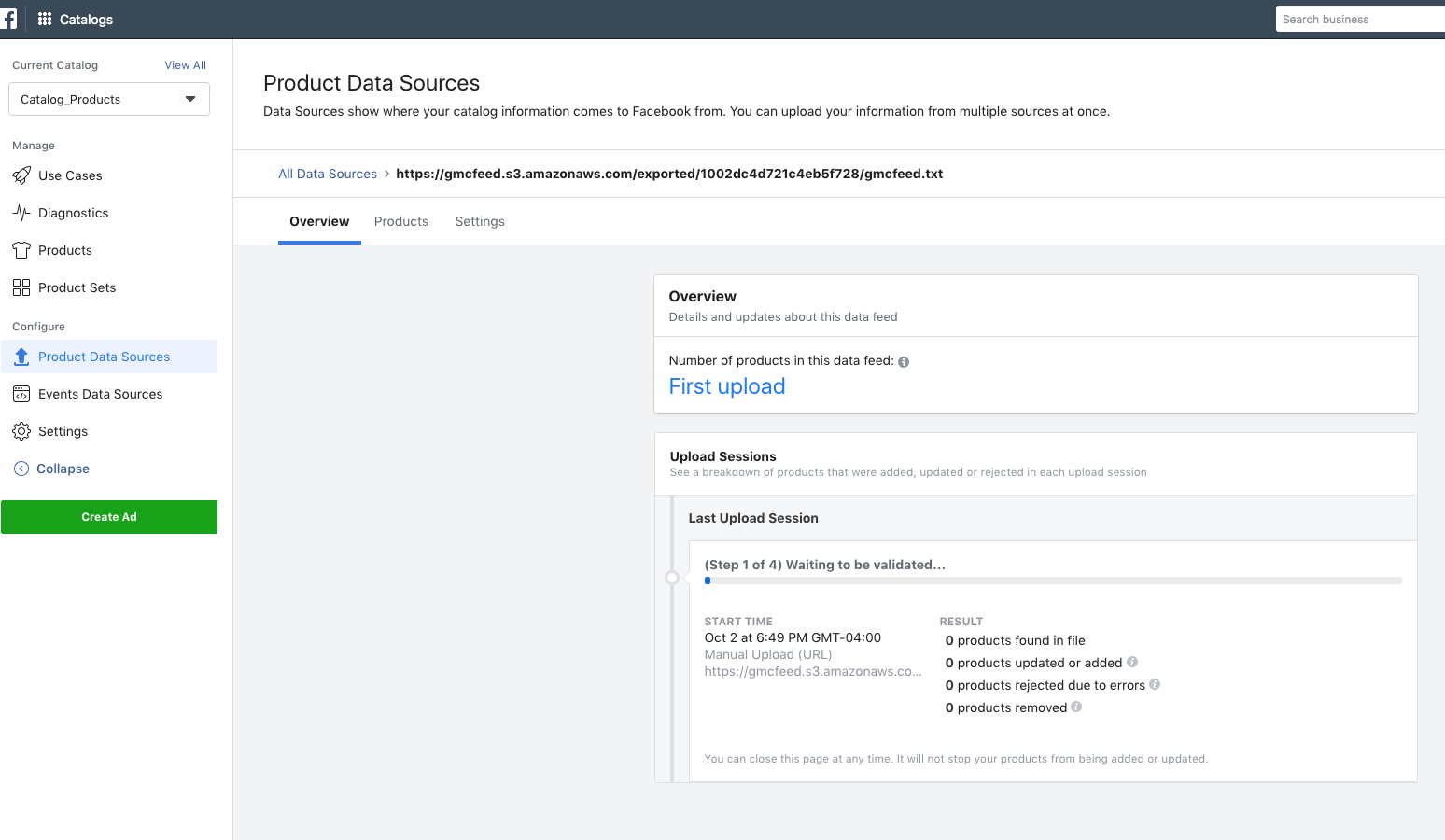Image resolution: width=1445 pixels, height=840 pixels.
Task: Click the Settings gear icon in sidebar
Action: click(21, 431)
